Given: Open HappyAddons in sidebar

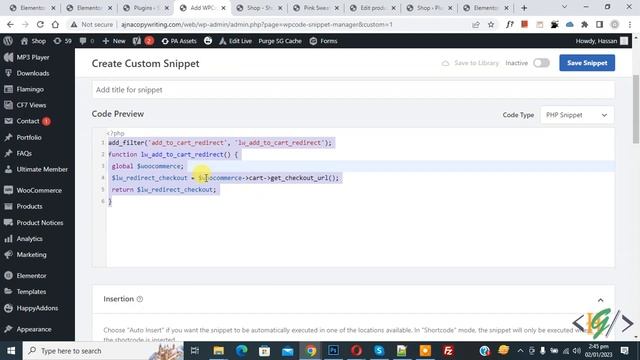Looking at the screenshot, I should coord(37,308).
